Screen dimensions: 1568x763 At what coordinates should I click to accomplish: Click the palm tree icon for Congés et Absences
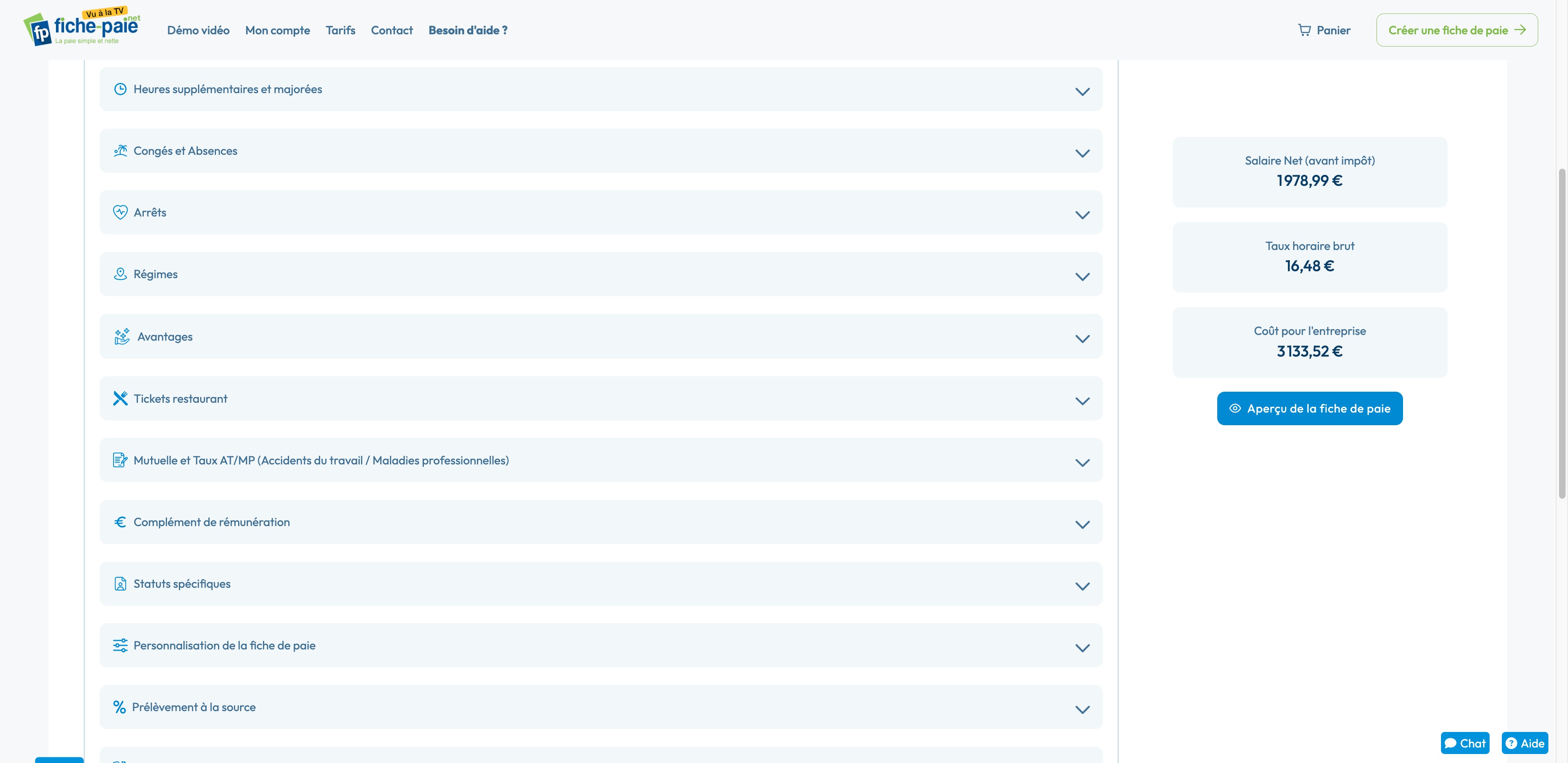[x=120, y=150]
